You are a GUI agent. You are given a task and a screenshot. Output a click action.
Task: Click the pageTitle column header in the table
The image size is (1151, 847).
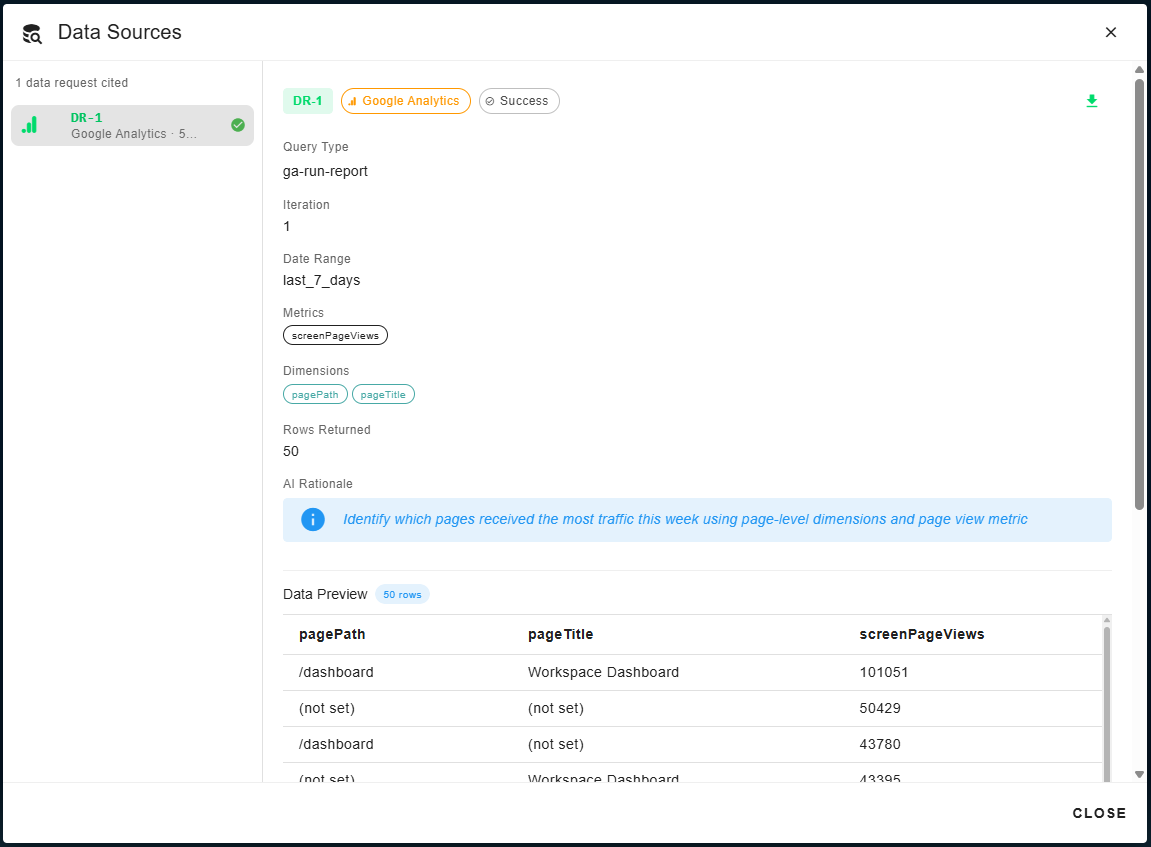[562, 633]
